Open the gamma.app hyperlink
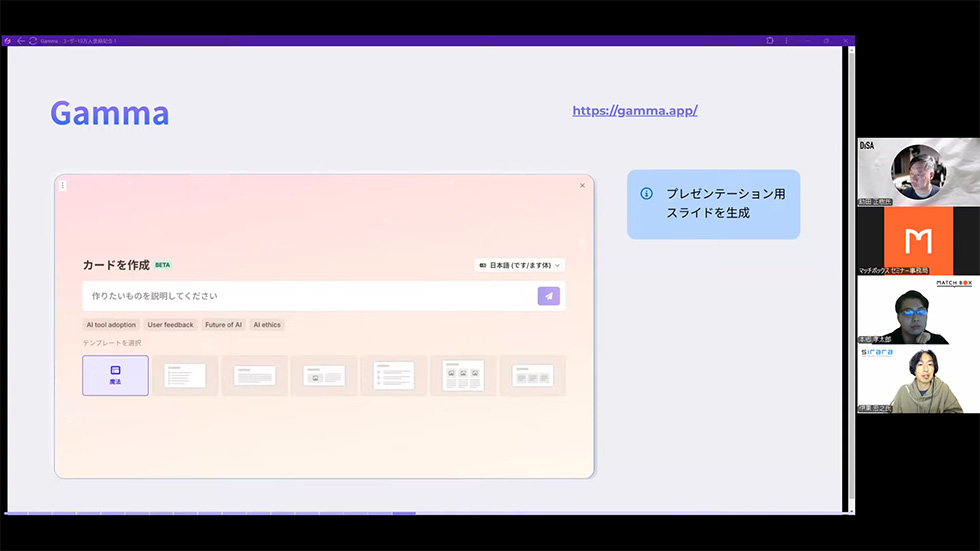The image size is (980, 551). [x=635, y=111]
